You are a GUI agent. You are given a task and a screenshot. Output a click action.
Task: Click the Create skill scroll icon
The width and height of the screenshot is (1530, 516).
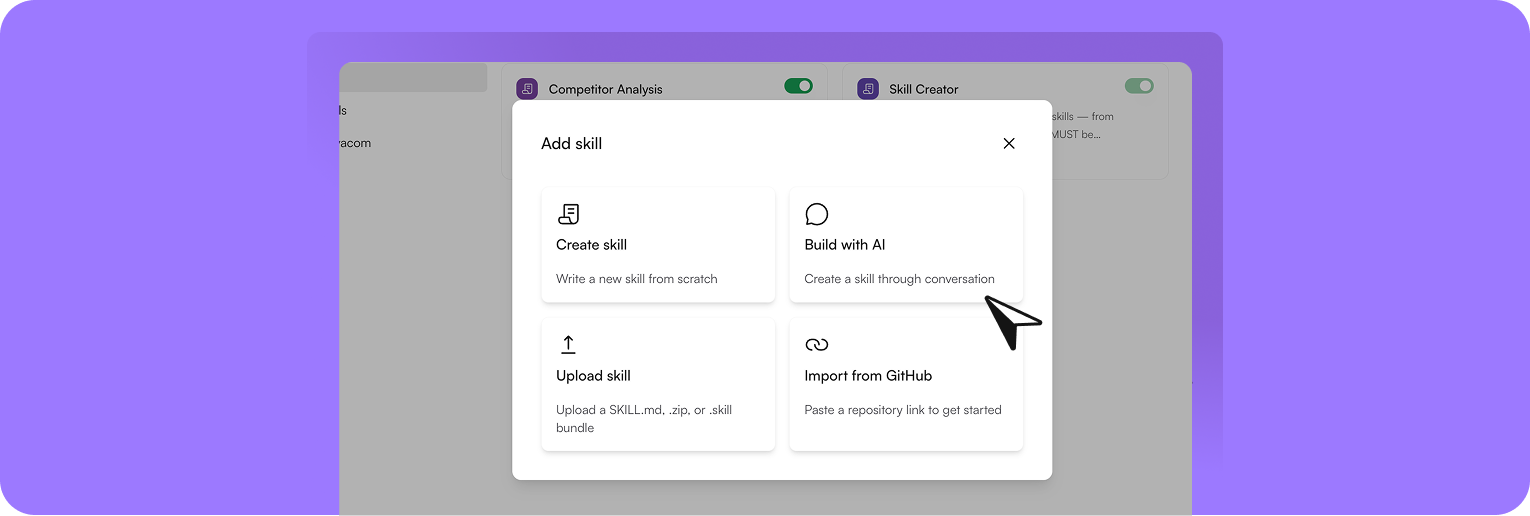pos(568,214)
